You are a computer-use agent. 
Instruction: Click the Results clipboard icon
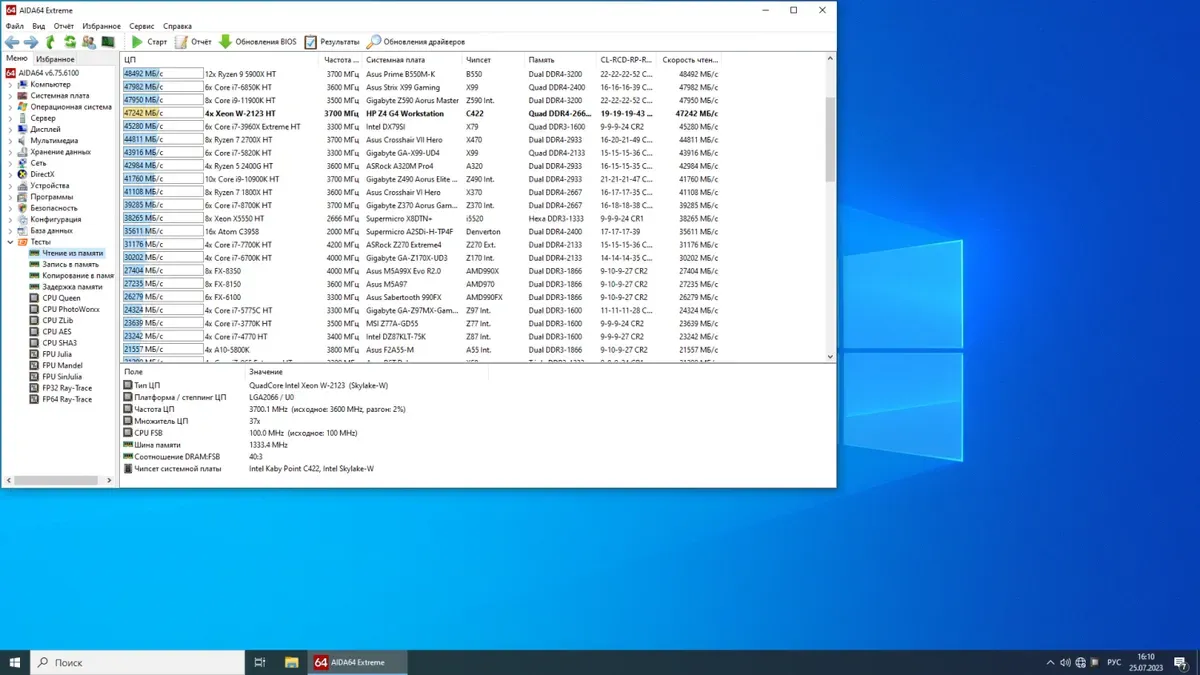pos(311,42)
